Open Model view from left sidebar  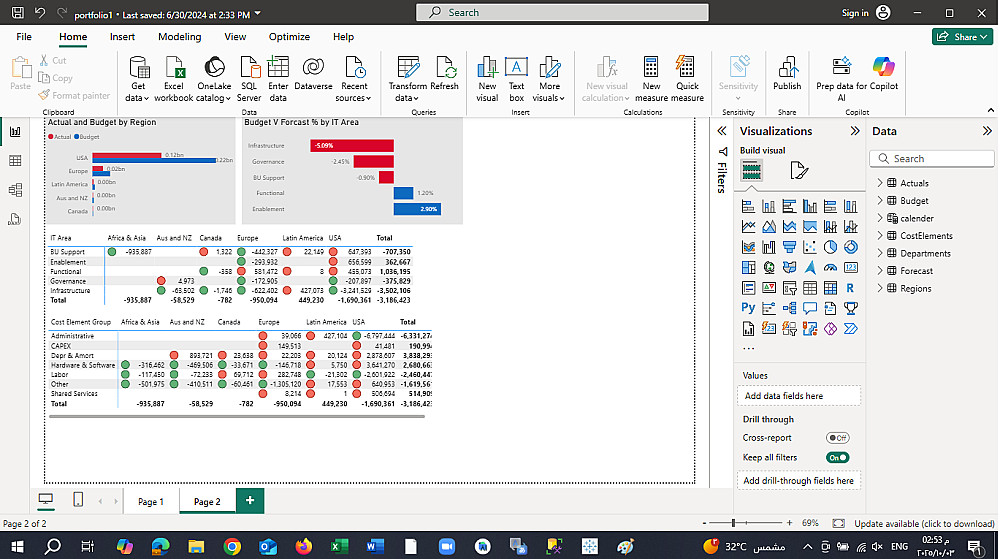15,190
